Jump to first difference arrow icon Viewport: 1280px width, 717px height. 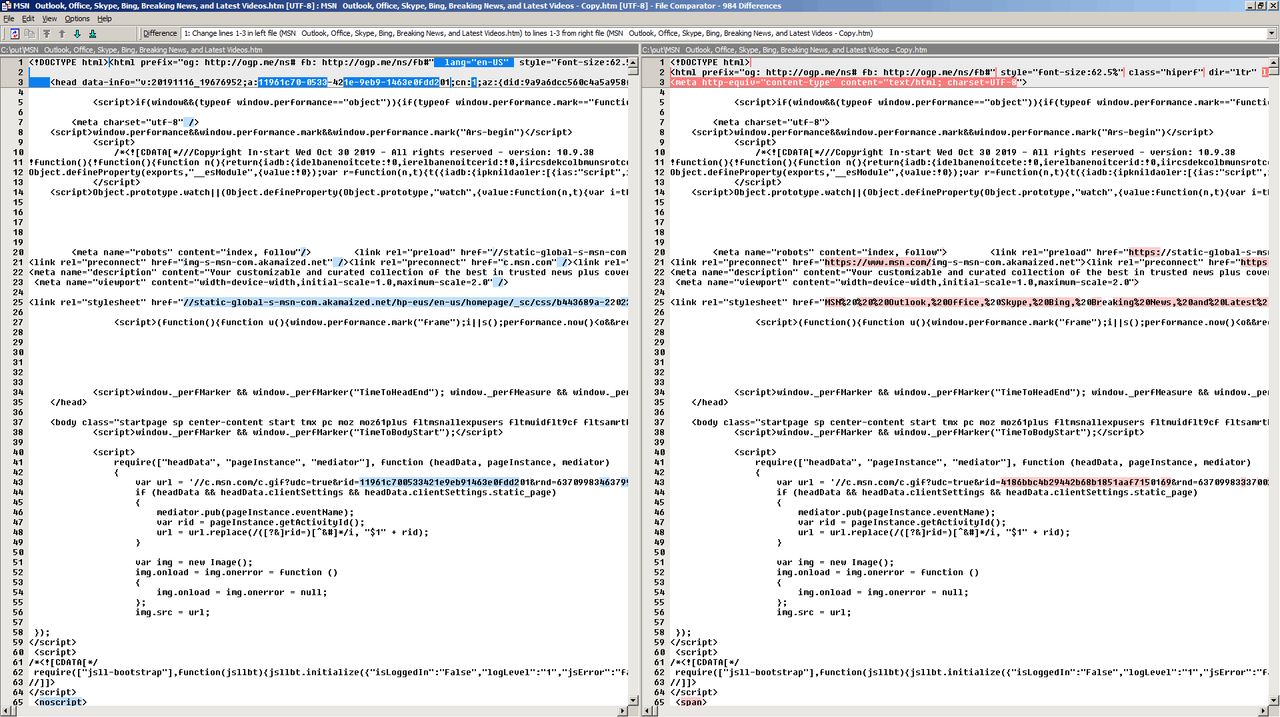(x=46, y=33)
